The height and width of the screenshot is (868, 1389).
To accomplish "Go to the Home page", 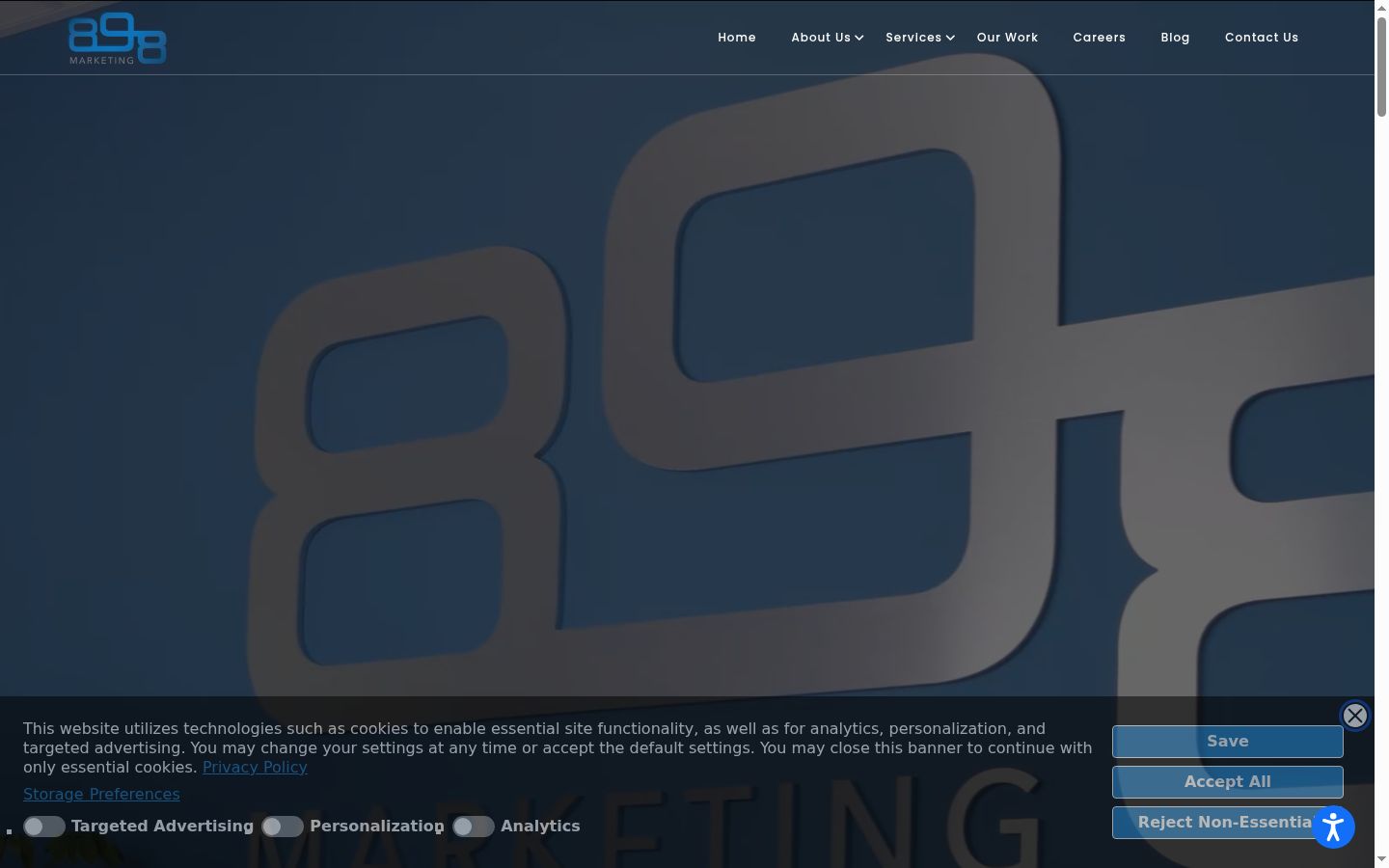I will [737, 38].
